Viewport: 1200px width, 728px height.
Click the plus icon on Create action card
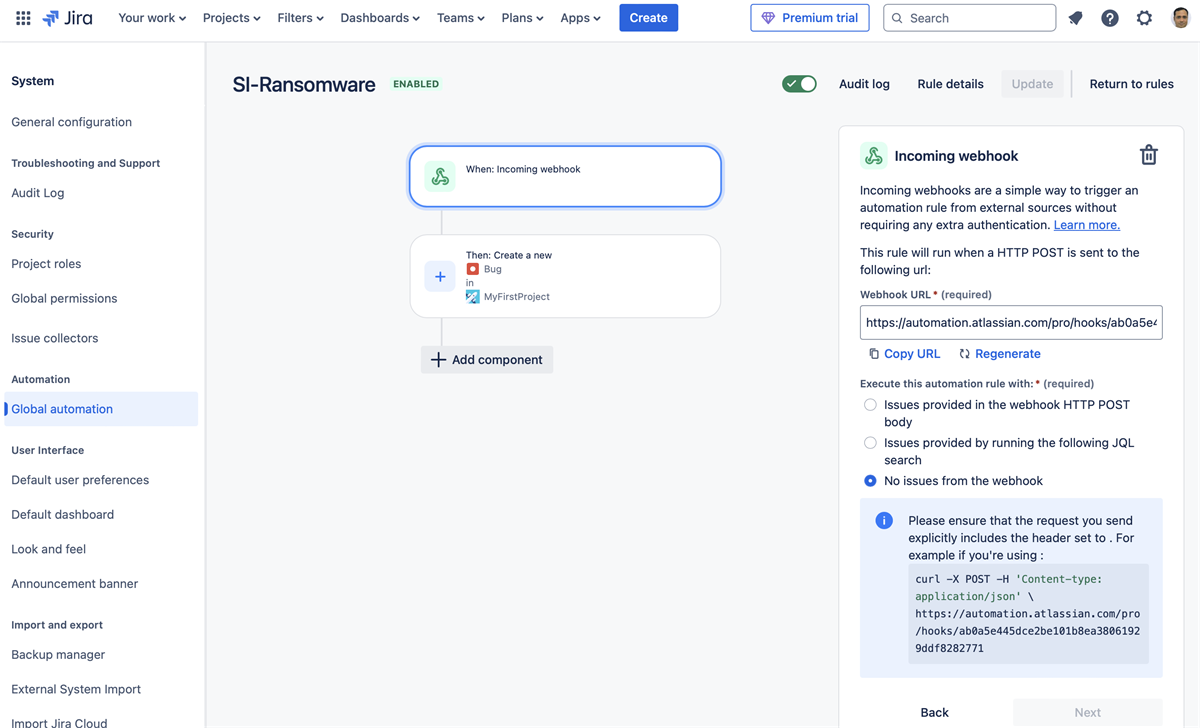[x=440, y=276]
